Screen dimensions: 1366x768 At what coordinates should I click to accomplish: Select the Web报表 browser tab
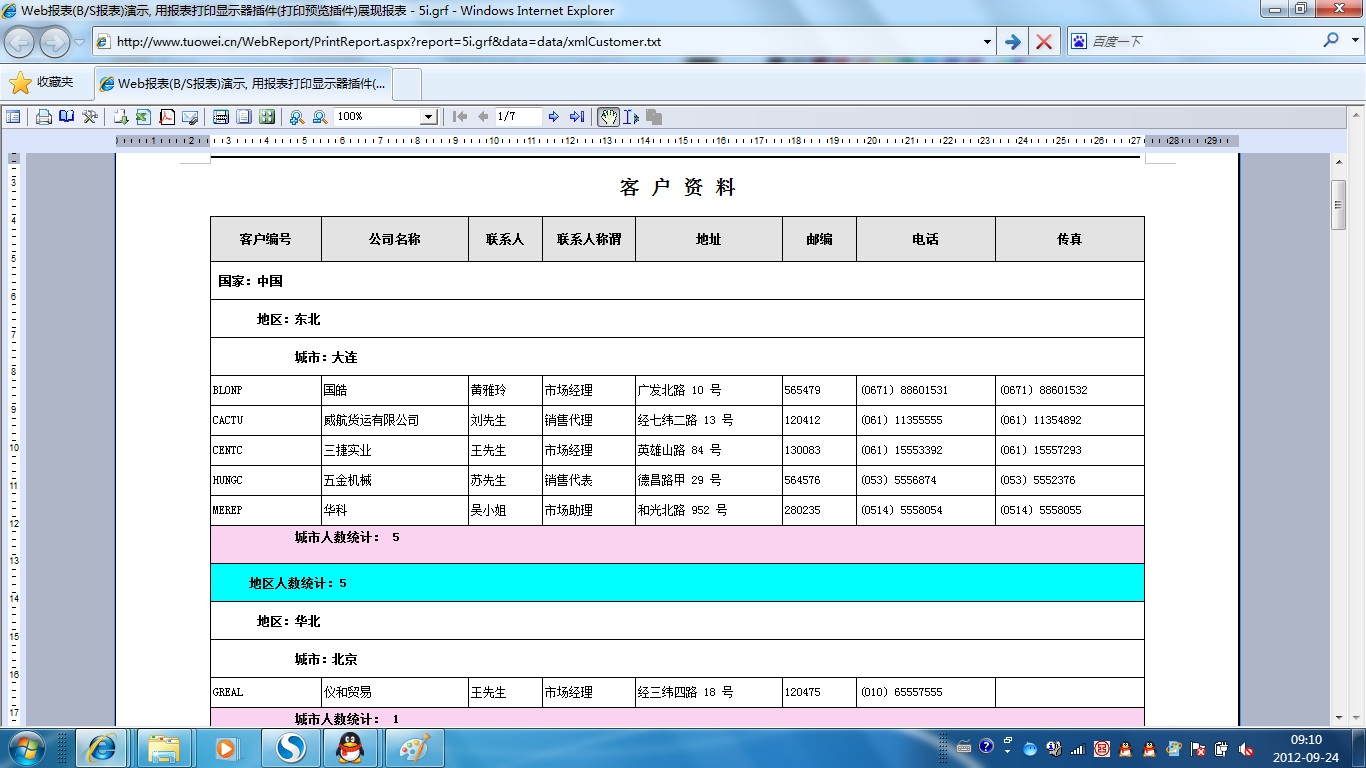pyautogui.click(x=243, y=84)
